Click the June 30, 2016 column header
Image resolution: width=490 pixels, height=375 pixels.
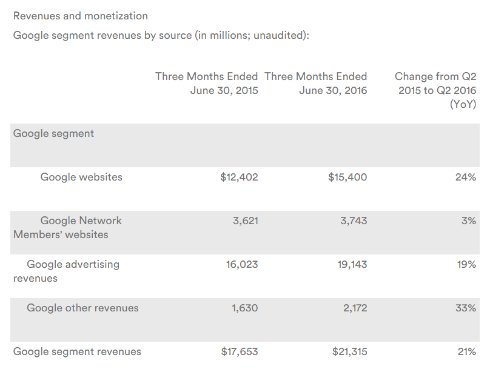(316, 83)
